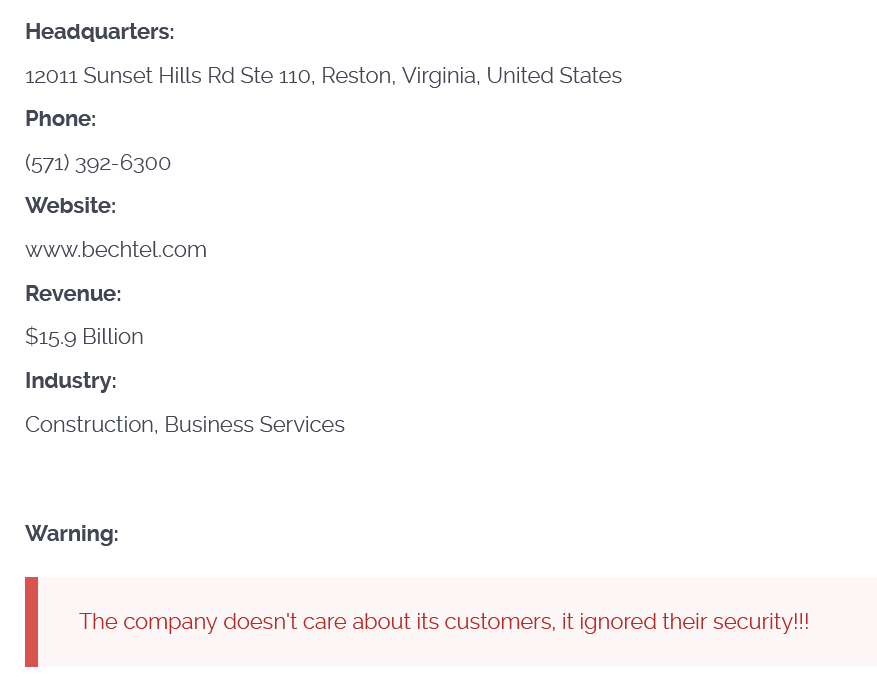Click the $15.9 Billion revenue value
Viewport: 877px width, 680px height.
(84, 337)
